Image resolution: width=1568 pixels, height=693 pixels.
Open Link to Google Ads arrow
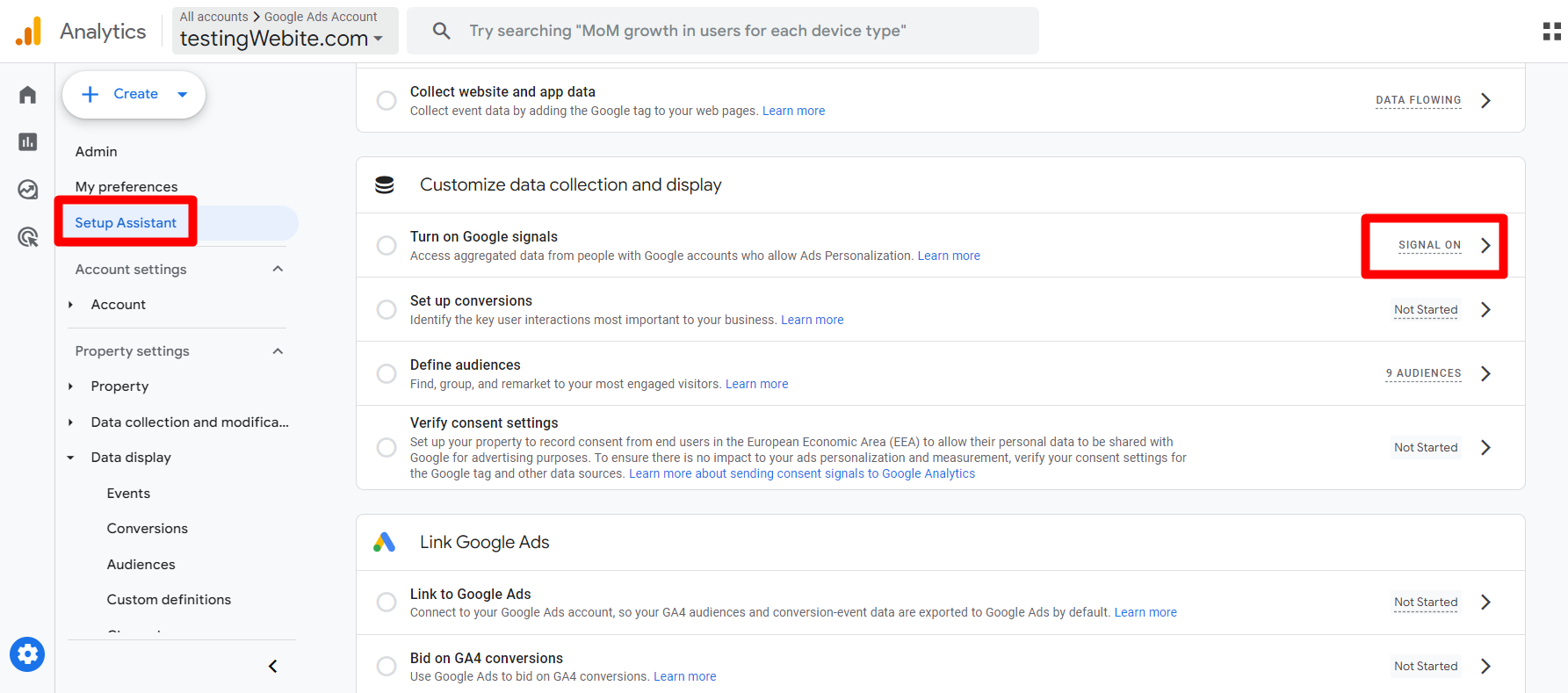coord(1485,602)
